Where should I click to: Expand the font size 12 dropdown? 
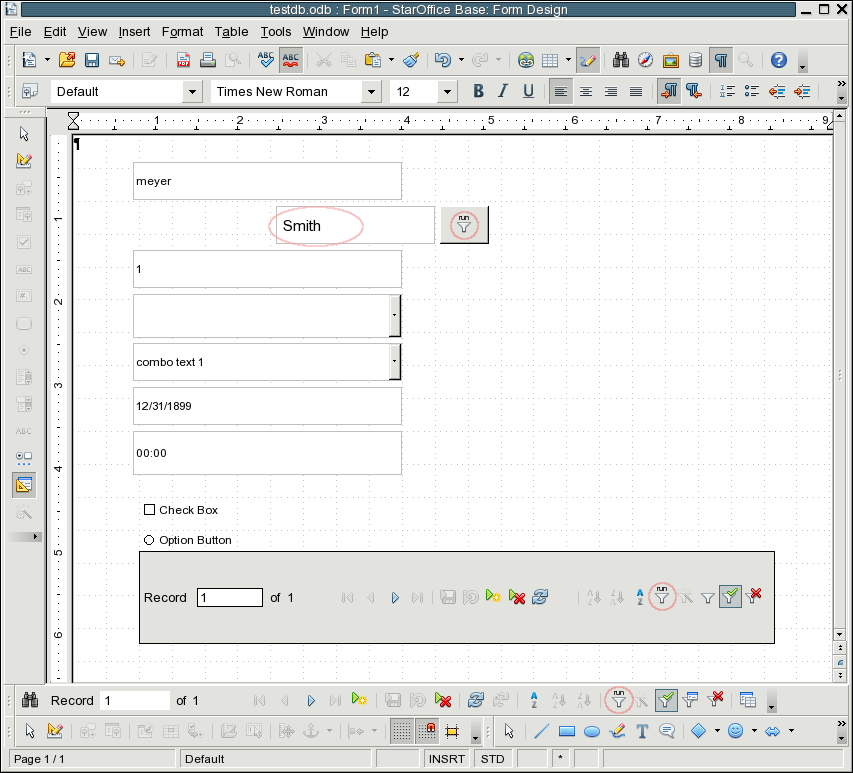[448, 92]
